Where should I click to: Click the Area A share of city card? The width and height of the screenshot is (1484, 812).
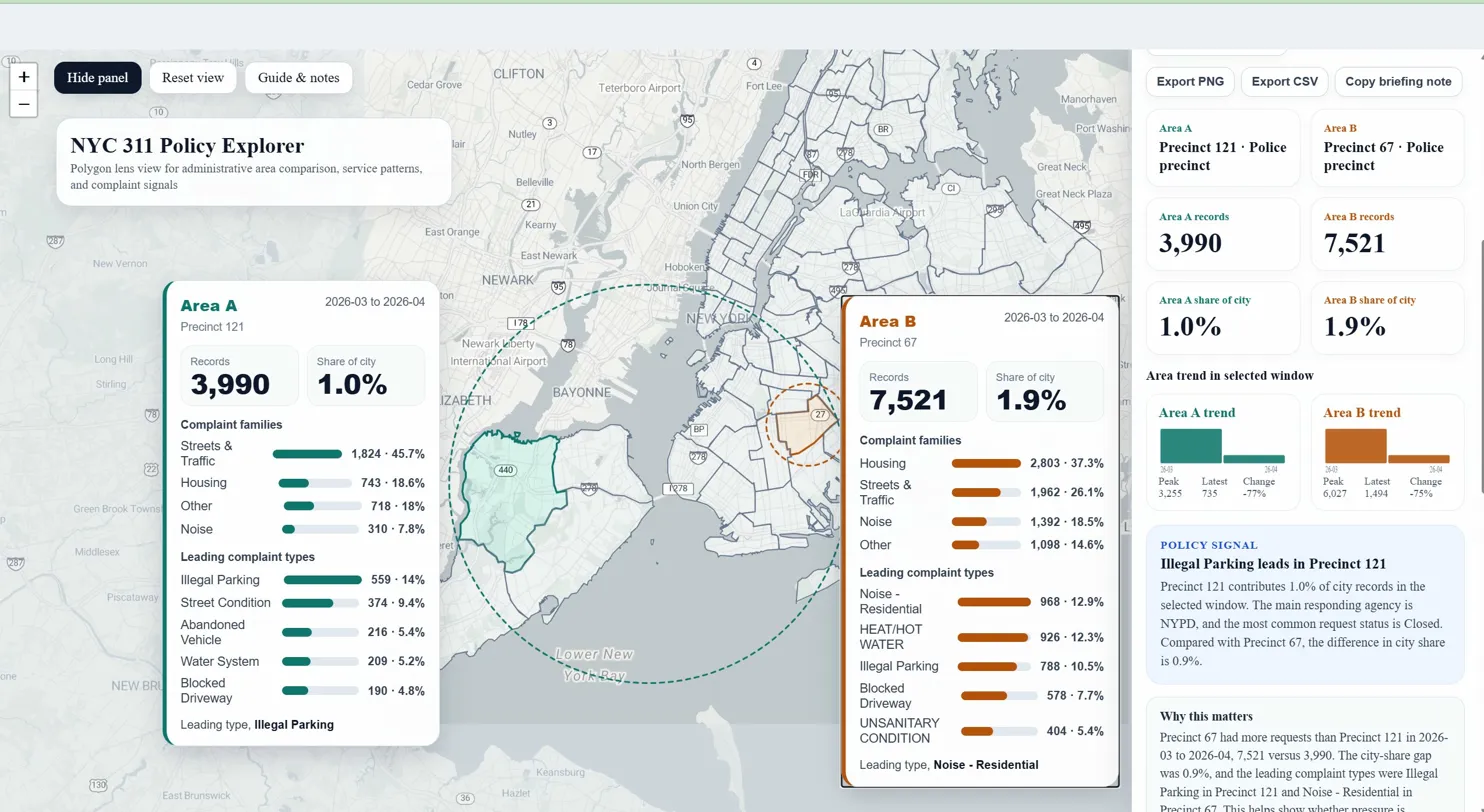1223,316
